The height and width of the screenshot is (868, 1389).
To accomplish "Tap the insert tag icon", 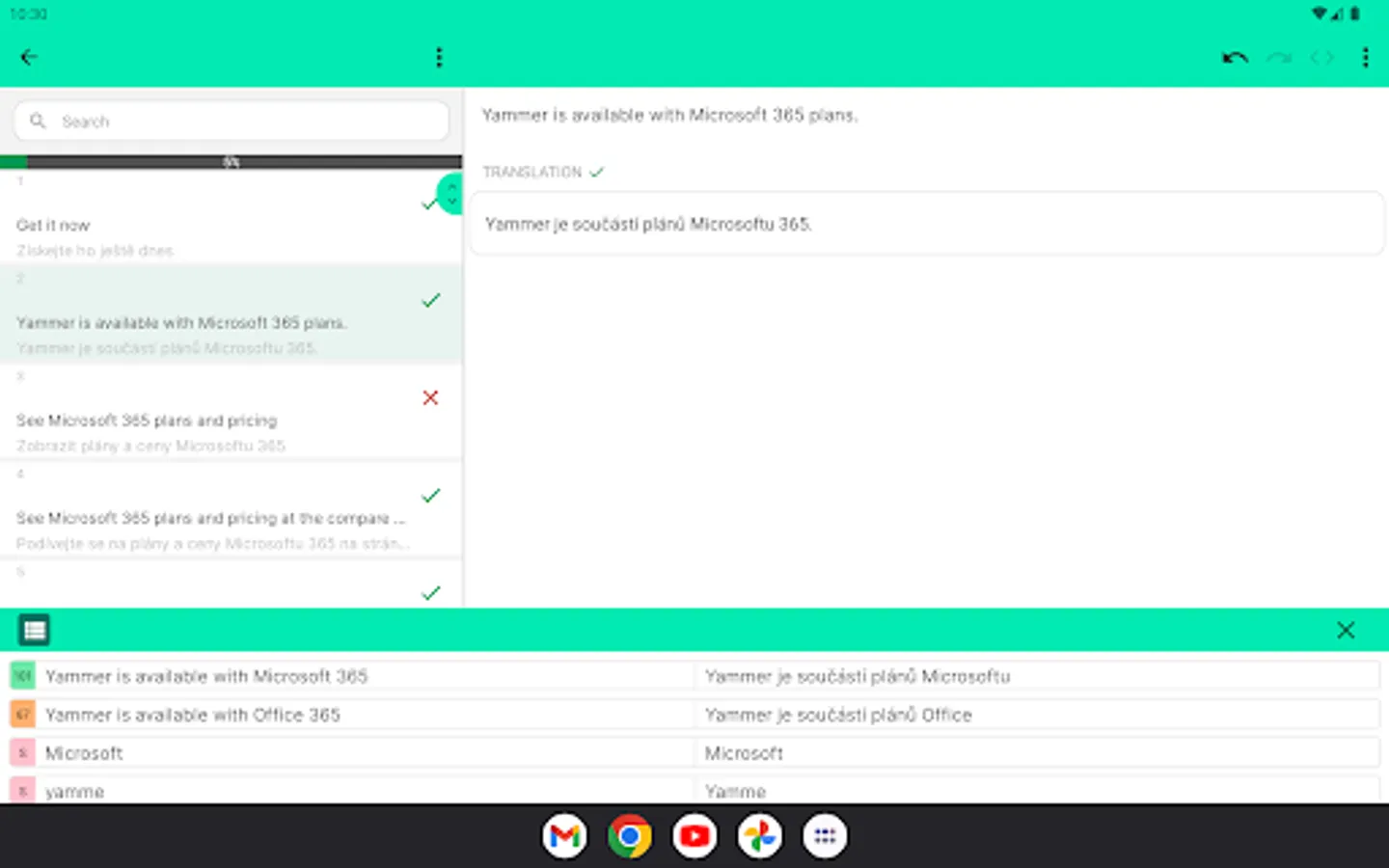I will pyautogui.click(x=1321, y=57).
